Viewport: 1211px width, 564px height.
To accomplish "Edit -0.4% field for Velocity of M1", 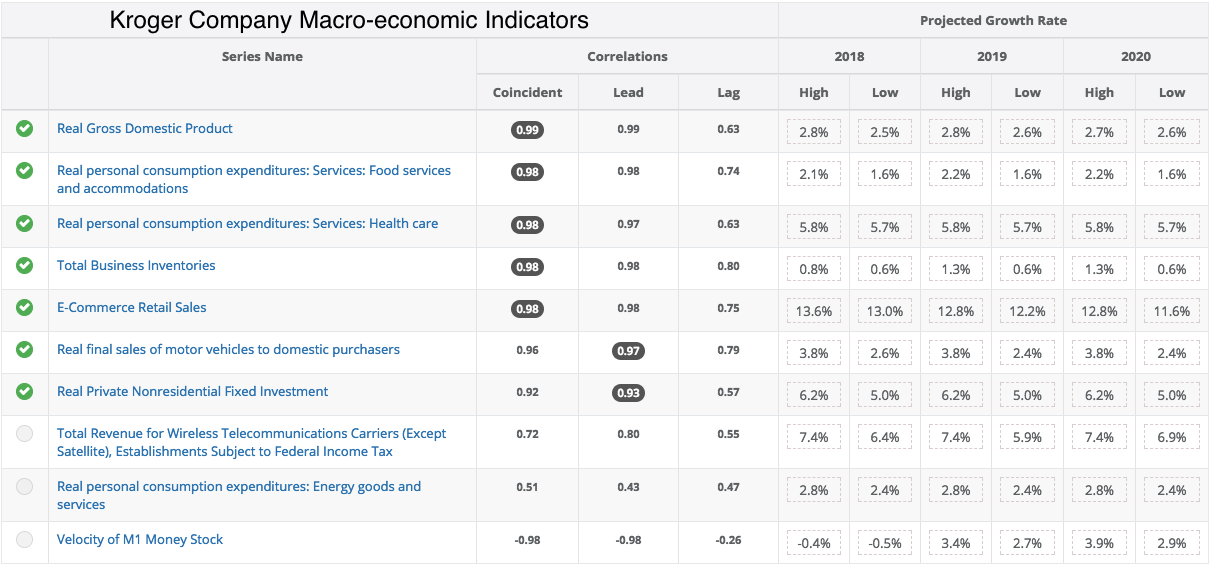I will coord(814,543).
